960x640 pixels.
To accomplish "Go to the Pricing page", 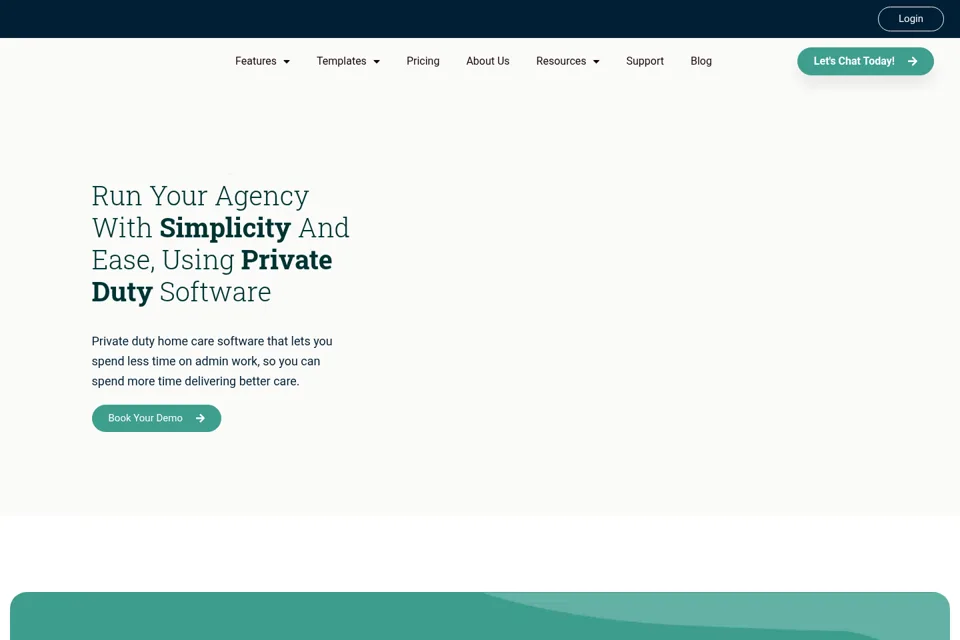I will coord(423,61).
